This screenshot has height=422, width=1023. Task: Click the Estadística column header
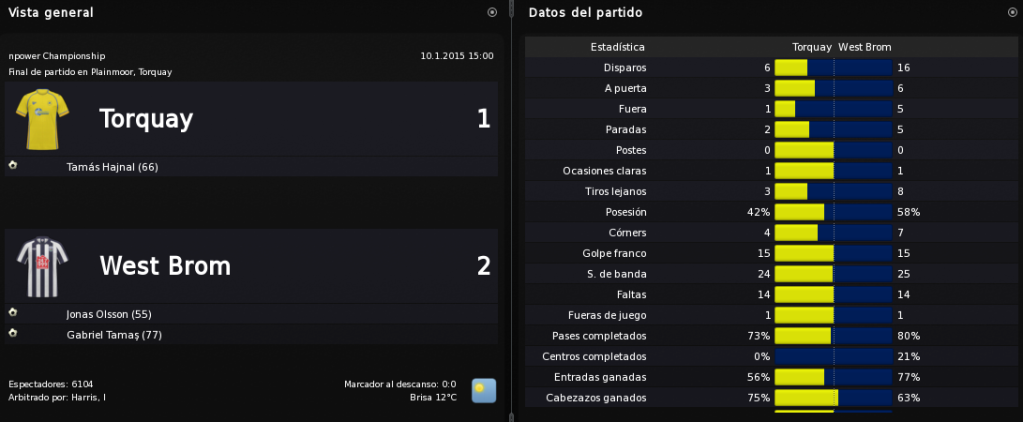[x=618, y=47]
